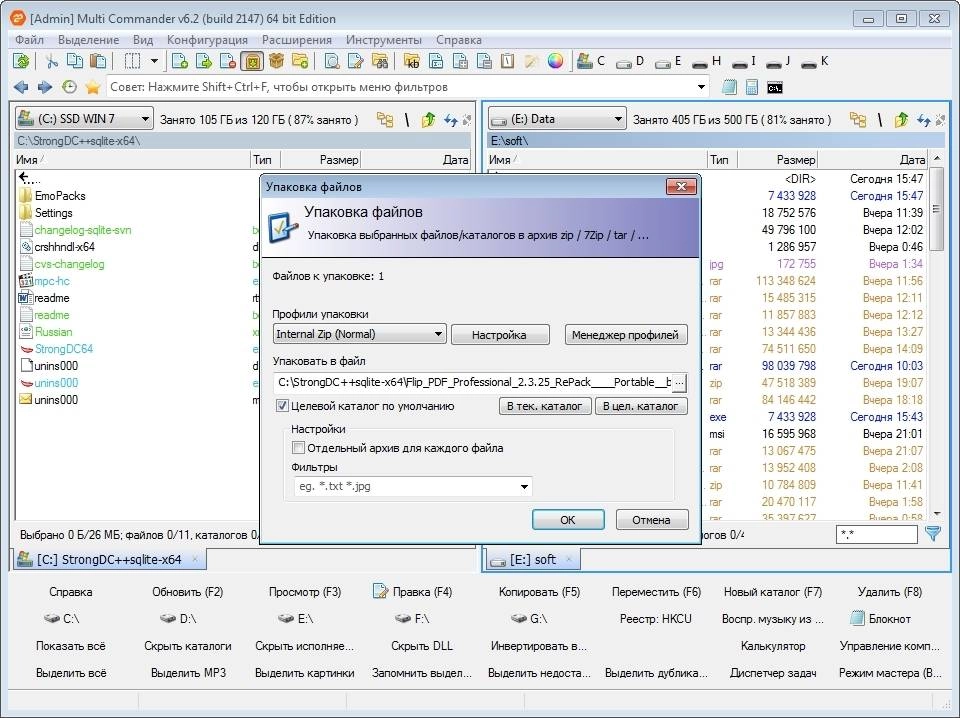Click the Отмена button
The image size is (960, 718).
[651, 520]
